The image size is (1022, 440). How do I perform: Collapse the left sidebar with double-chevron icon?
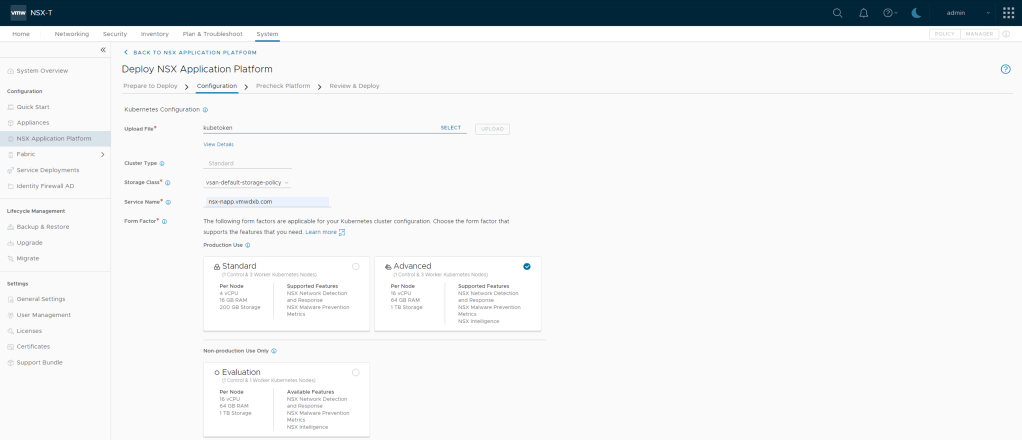tap(103, 50)
